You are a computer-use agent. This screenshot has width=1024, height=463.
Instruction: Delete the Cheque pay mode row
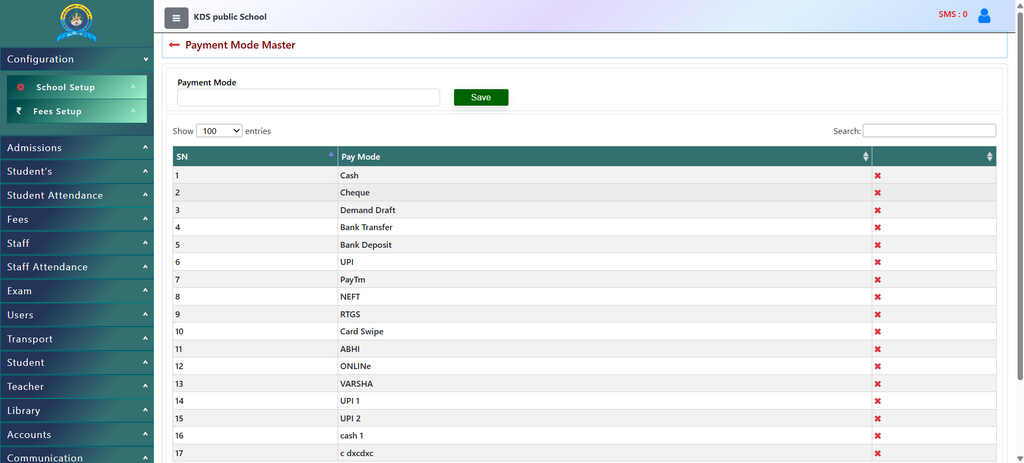click(x=878, y=193)
